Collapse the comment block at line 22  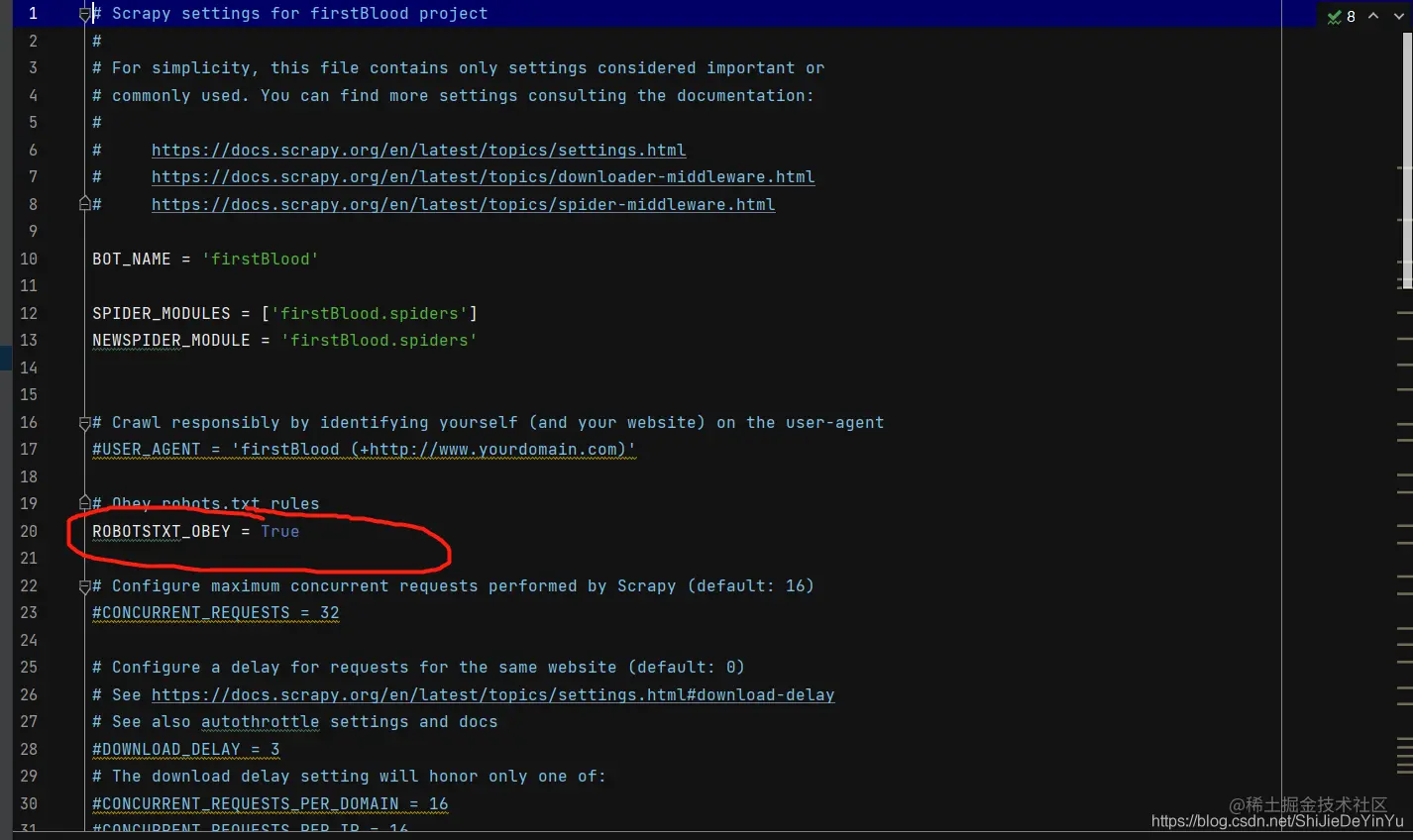click(85, 586)
